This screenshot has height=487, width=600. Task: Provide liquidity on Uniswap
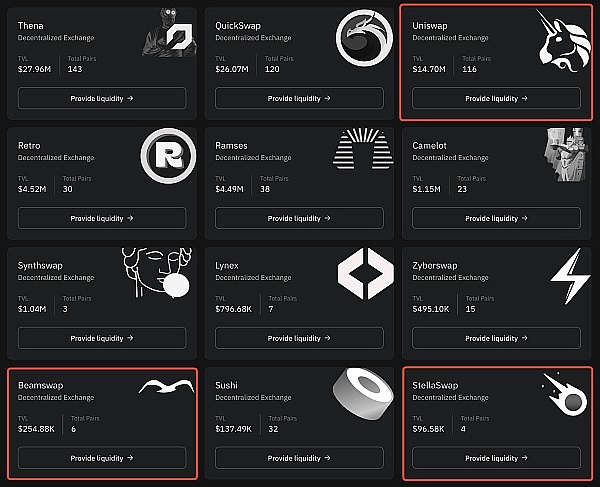(x=496, y=98)
